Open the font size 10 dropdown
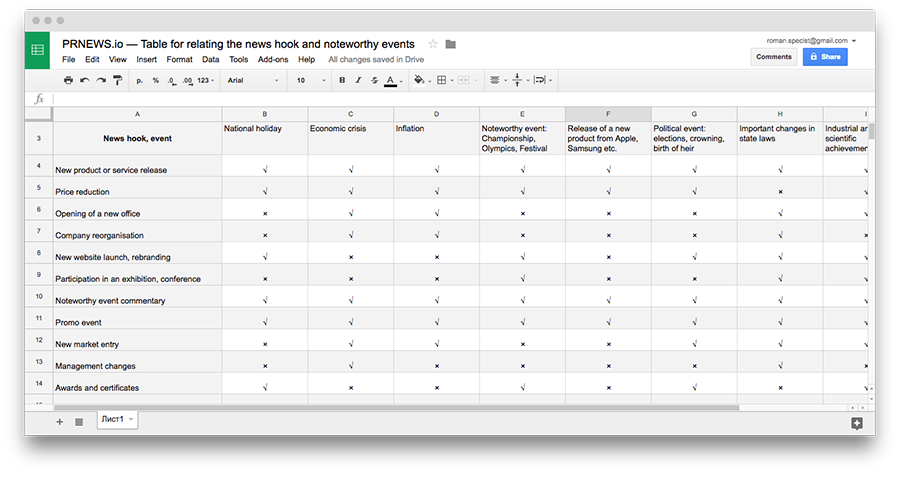This screenshot has width=900, height=479. (x=311, y=81)
